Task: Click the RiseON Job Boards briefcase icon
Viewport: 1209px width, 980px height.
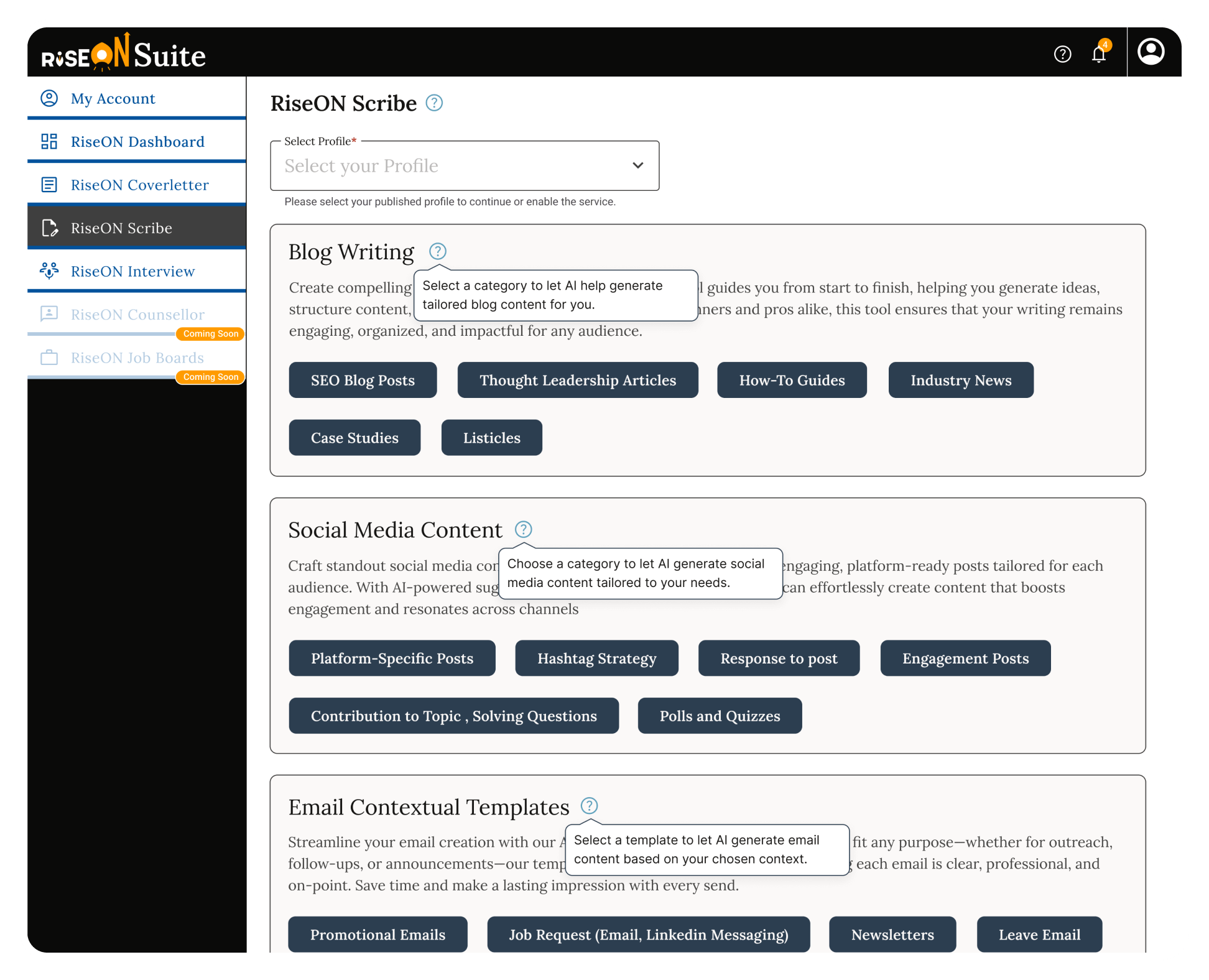Action: pos(49,358)
